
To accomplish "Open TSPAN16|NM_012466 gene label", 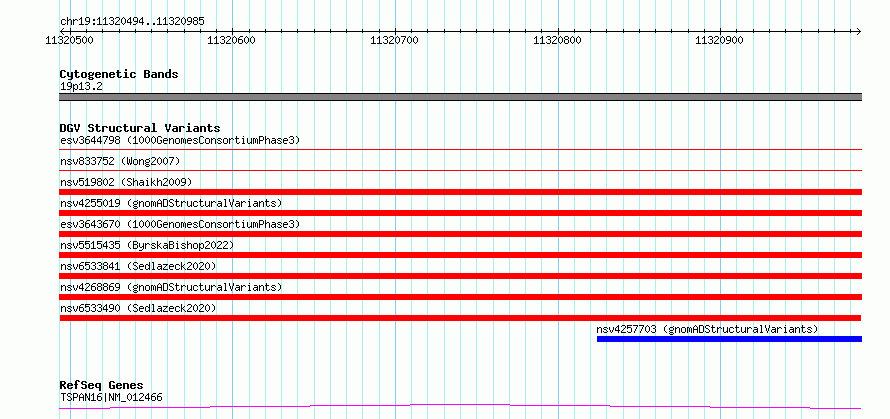I will (111, 397).
